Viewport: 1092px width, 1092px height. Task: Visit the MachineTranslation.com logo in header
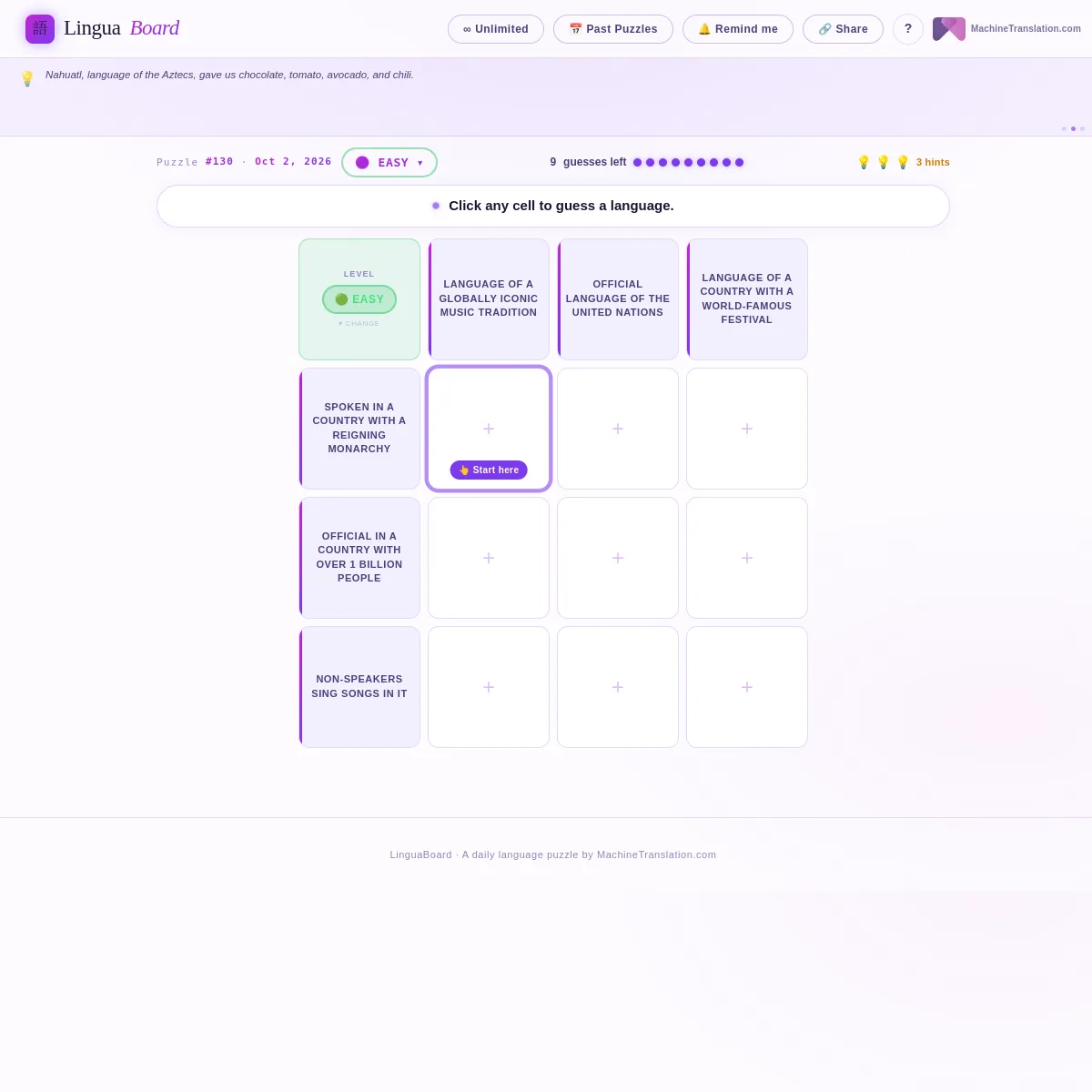[x=1006, y=29]
